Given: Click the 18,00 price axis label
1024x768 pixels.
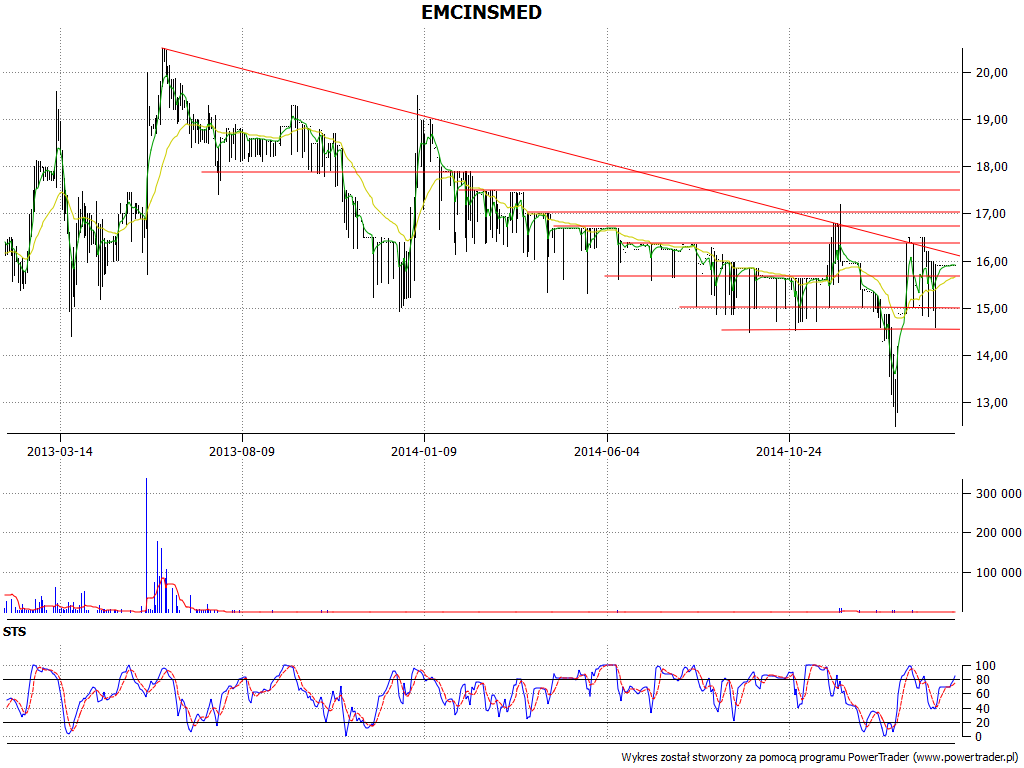Looking at the screenshot, I should click(x=991, y=167).
